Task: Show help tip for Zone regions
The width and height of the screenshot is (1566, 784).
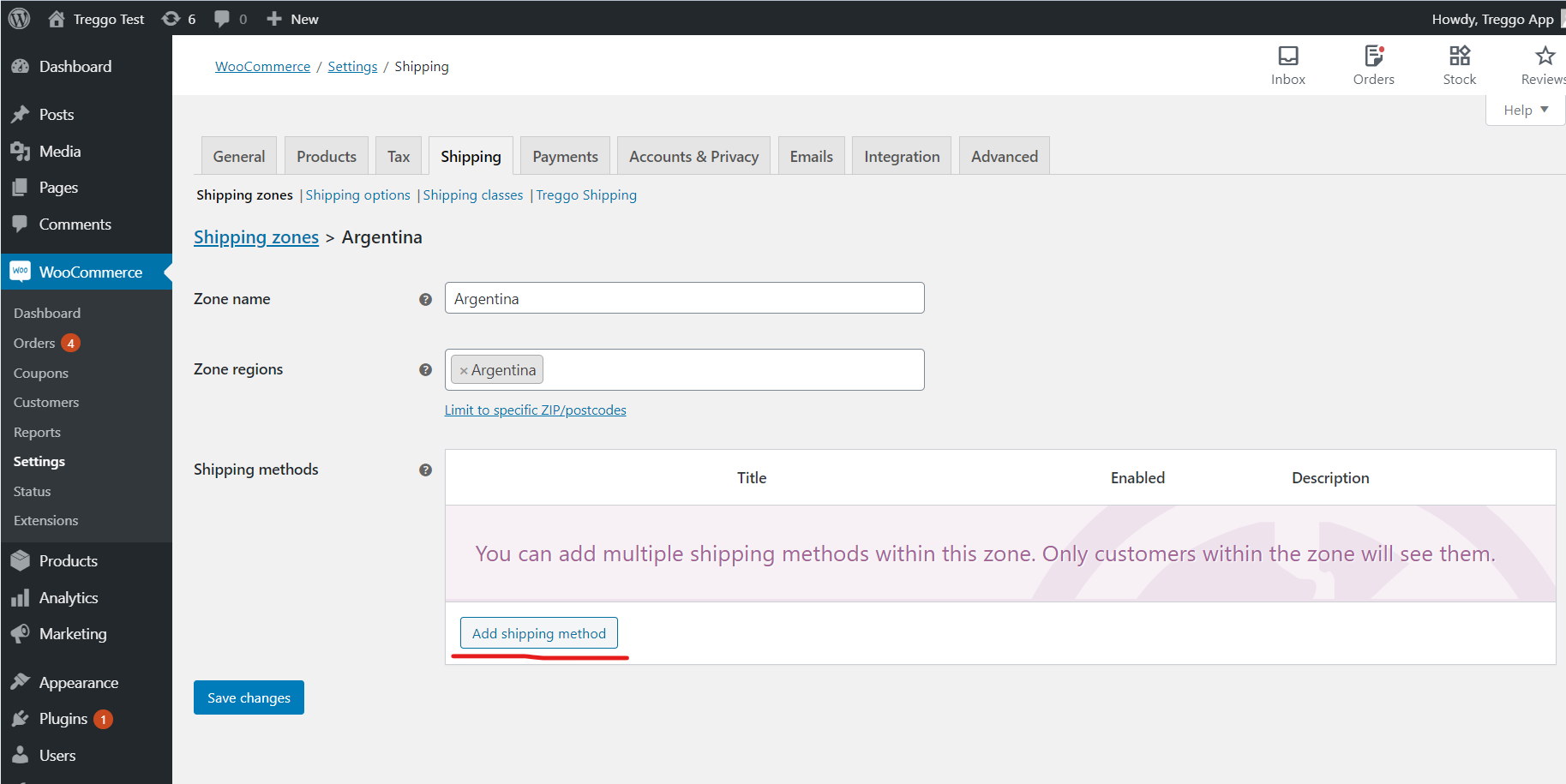Action: tap(425, 370)
